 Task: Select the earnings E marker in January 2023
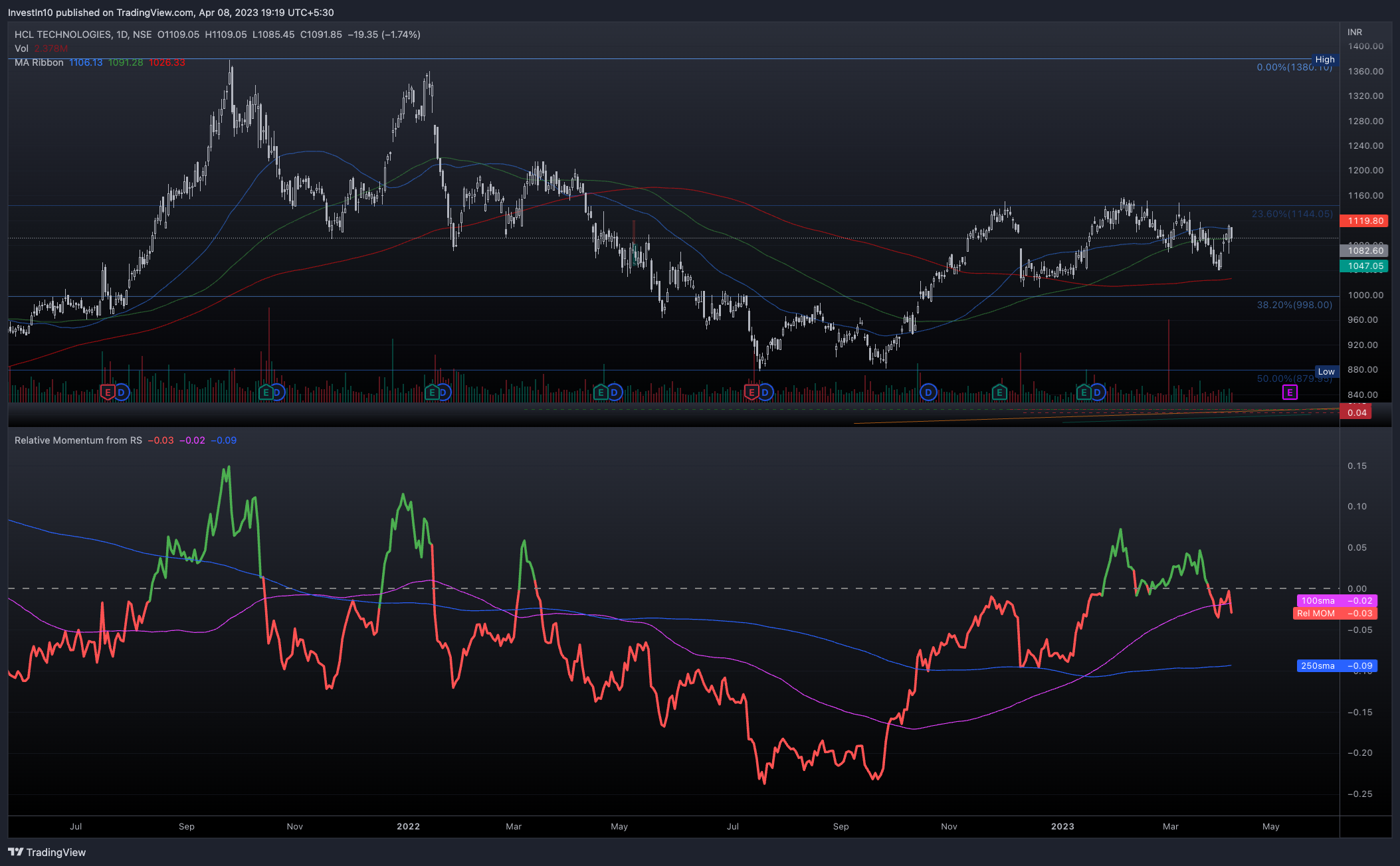click(x=1084, y=392)
